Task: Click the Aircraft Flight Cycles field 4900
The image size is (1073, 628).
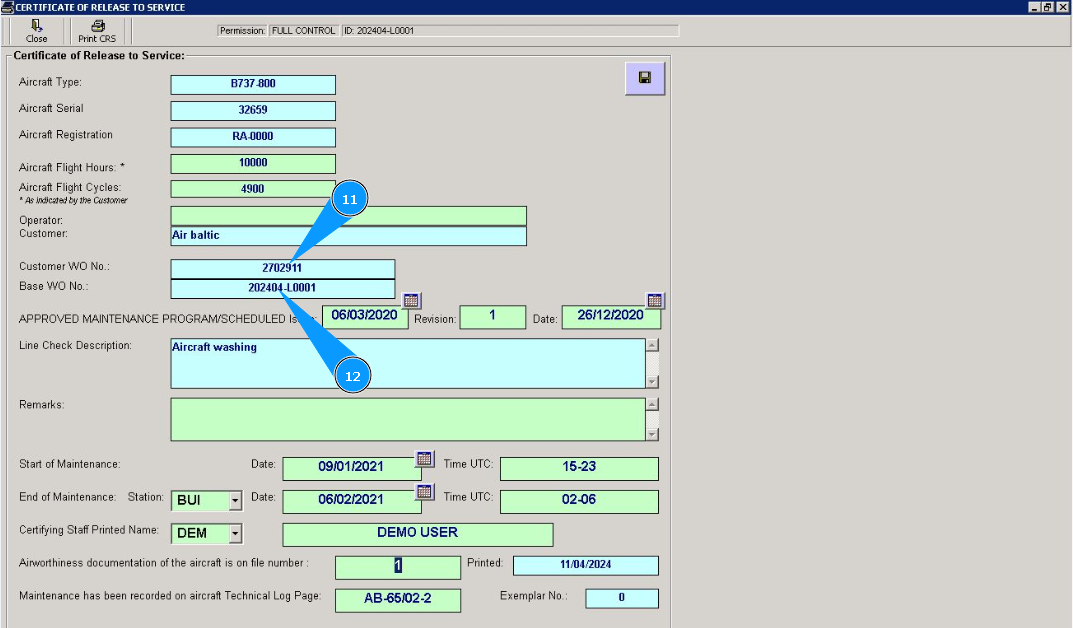Action: pyautogui.click(x=253, y=189)
